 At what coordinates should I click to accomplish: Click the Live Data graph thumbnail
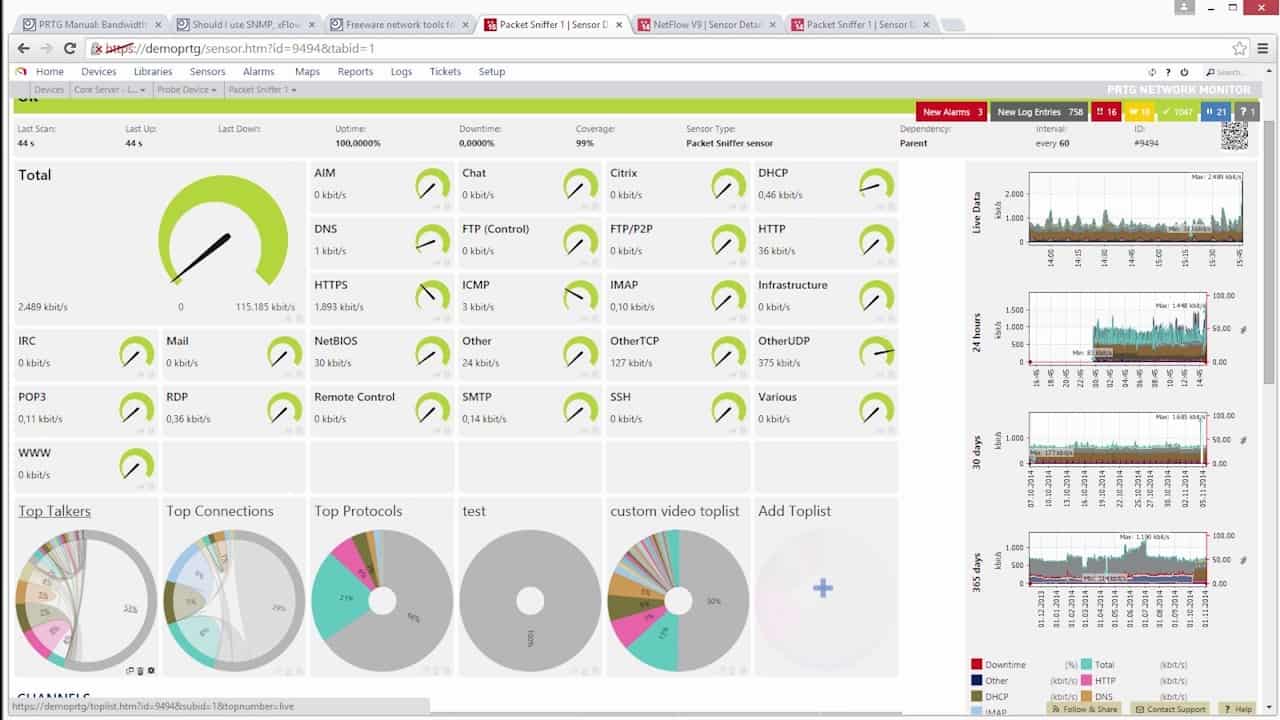[x=1137, y=209]
